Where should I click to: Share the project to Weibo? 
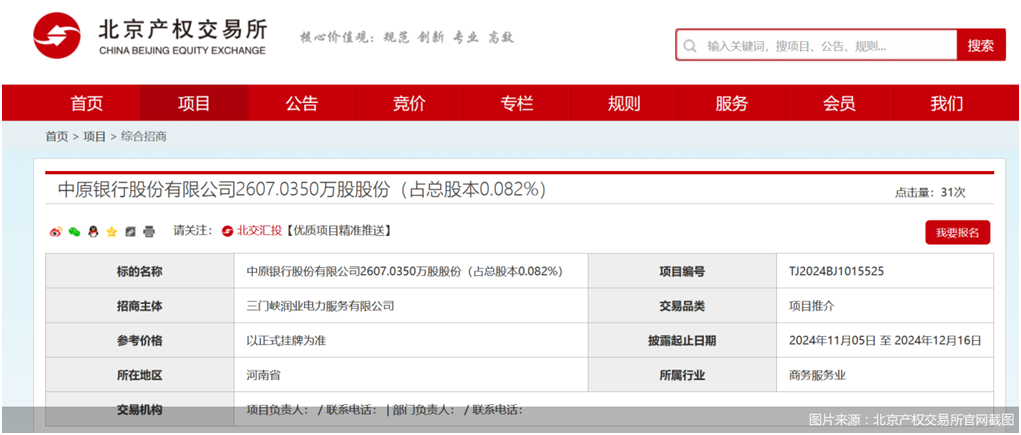(x=56, y=231)
